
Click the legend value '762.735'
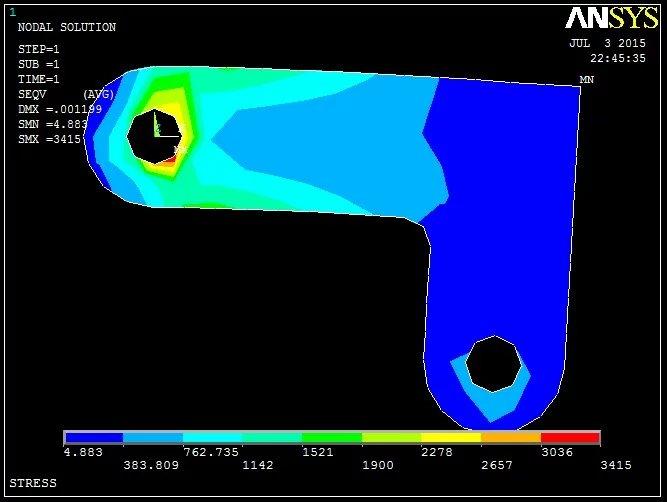click(211, 452)
